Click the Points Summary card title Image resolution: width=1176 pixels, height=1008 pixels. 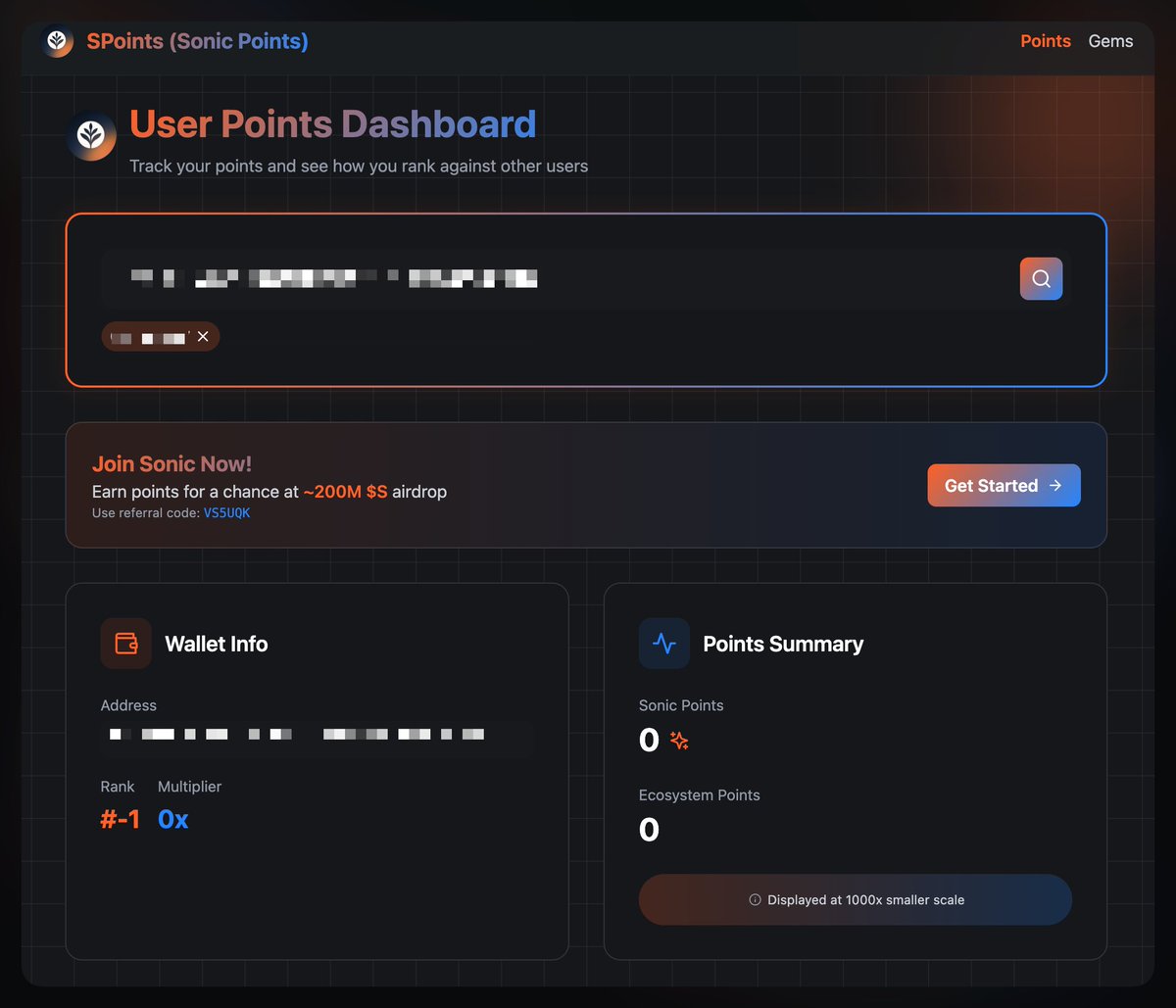[x=783, y=644]
